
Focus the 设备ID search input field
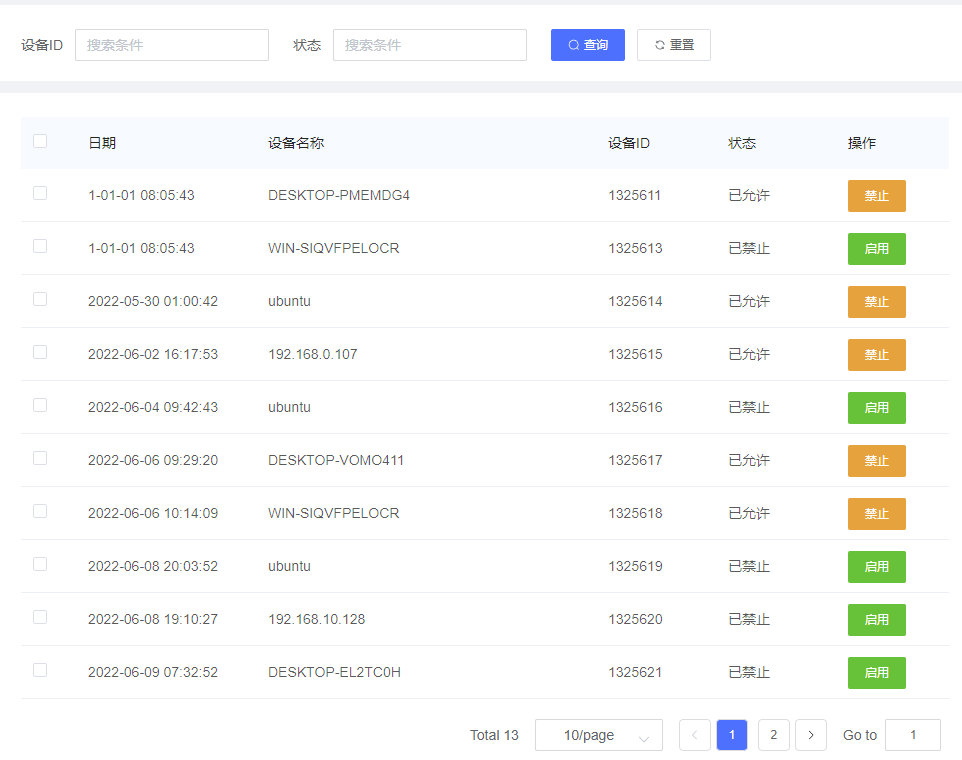point(172,45)
